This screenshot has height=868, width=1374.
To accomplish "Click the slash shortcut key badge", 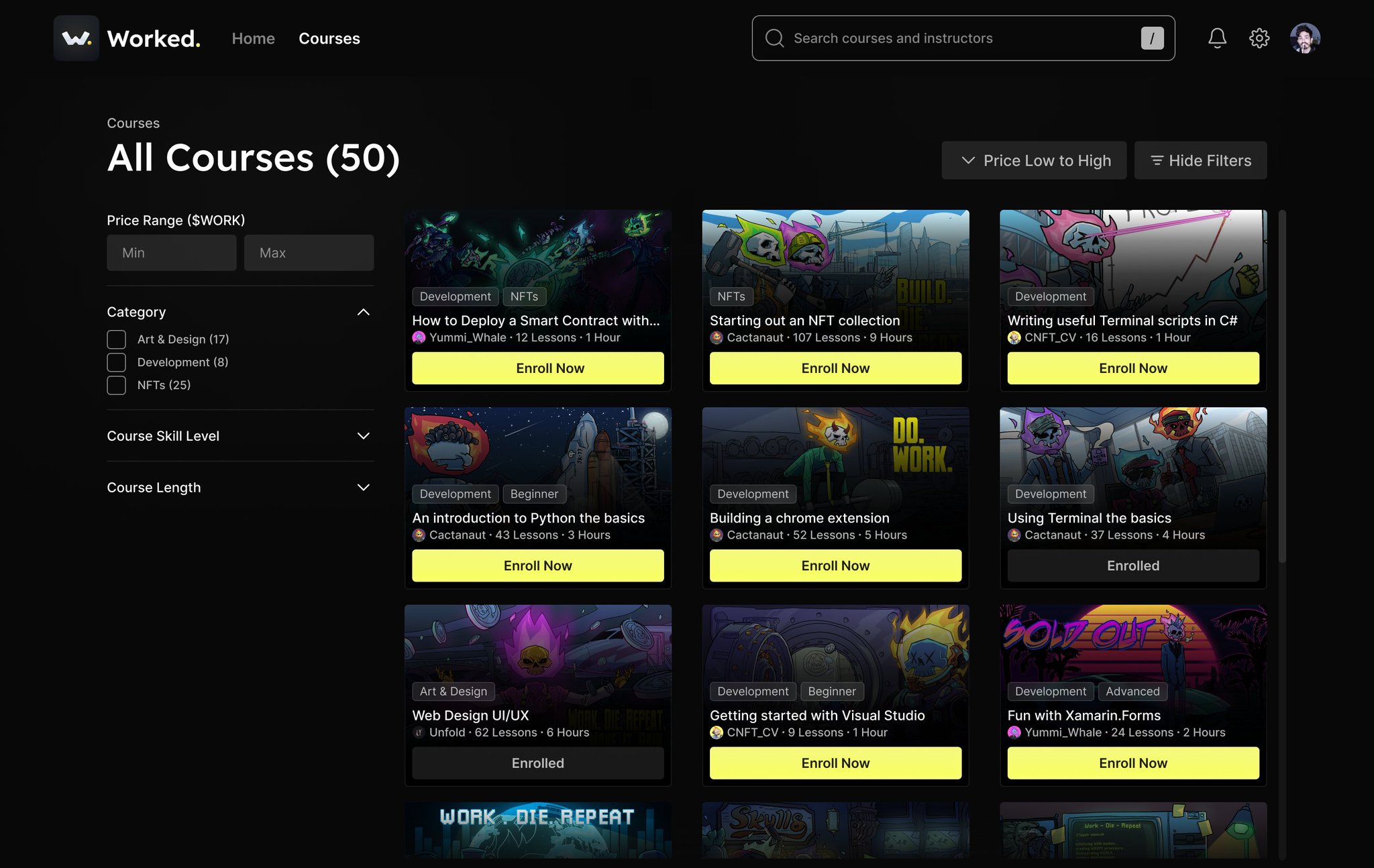I will pos(1152,38).
